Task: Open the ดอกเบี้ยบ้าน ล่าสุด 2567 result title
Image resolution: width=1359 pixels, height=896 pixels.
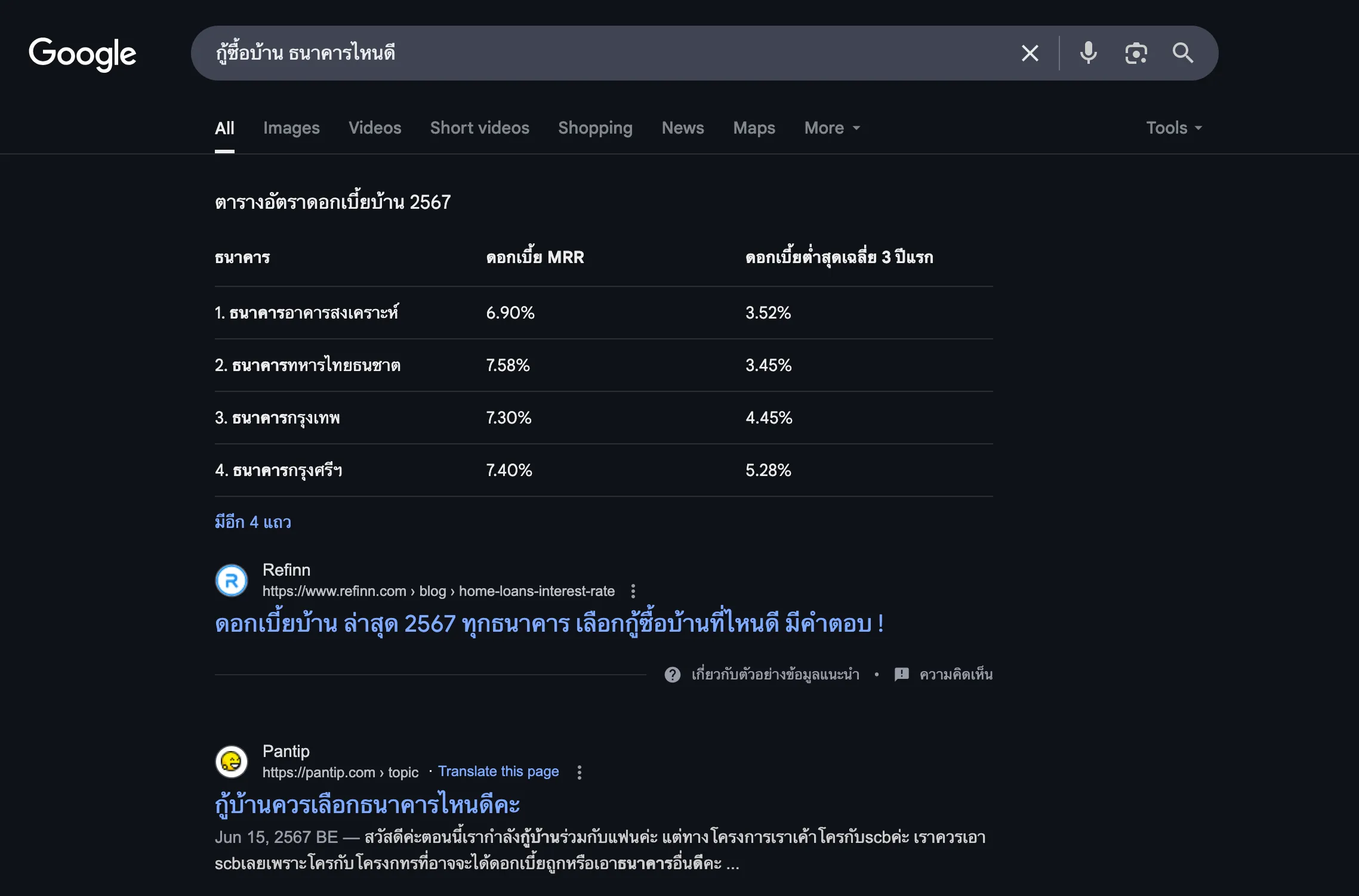Action: (x=549, y=624)
